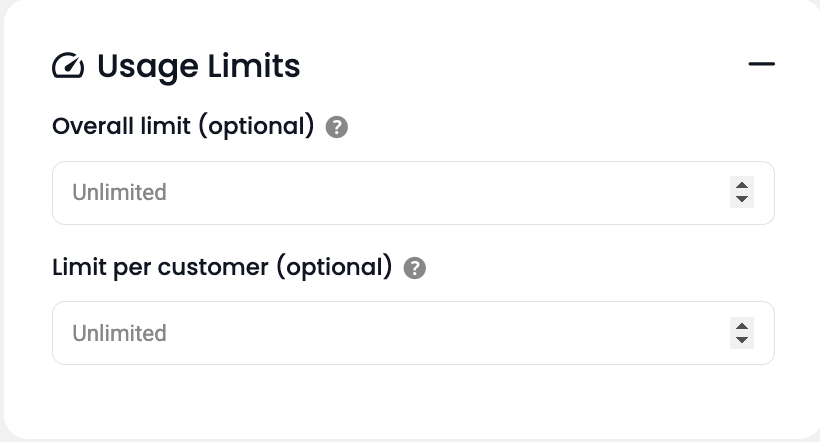Click the Limit per customer (optional) label
820x442 pixels.
coord(221,267)
